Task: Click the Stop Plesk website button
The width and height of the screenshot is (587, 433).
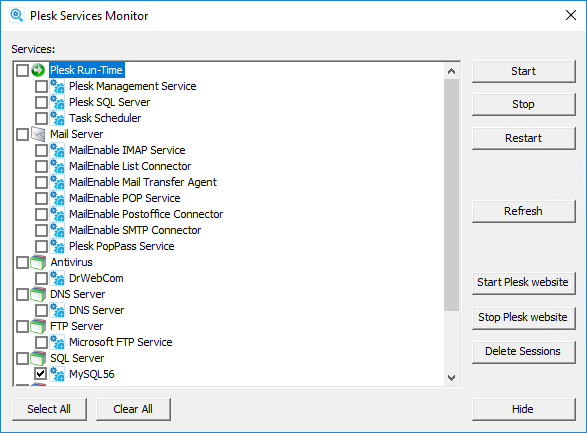Action: point(523,317)
